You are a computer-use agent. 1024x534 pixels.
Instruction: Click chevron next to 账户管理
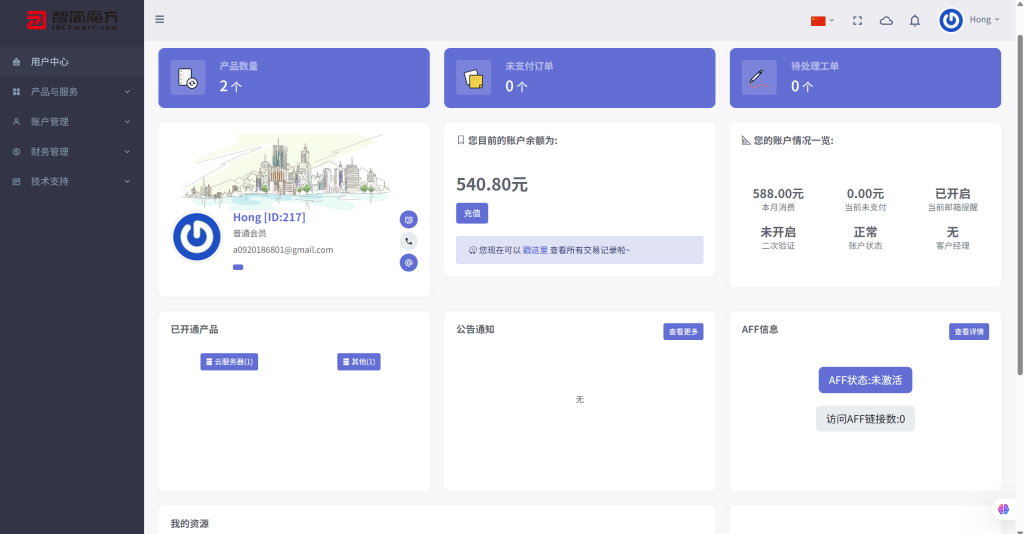(127, 122)
